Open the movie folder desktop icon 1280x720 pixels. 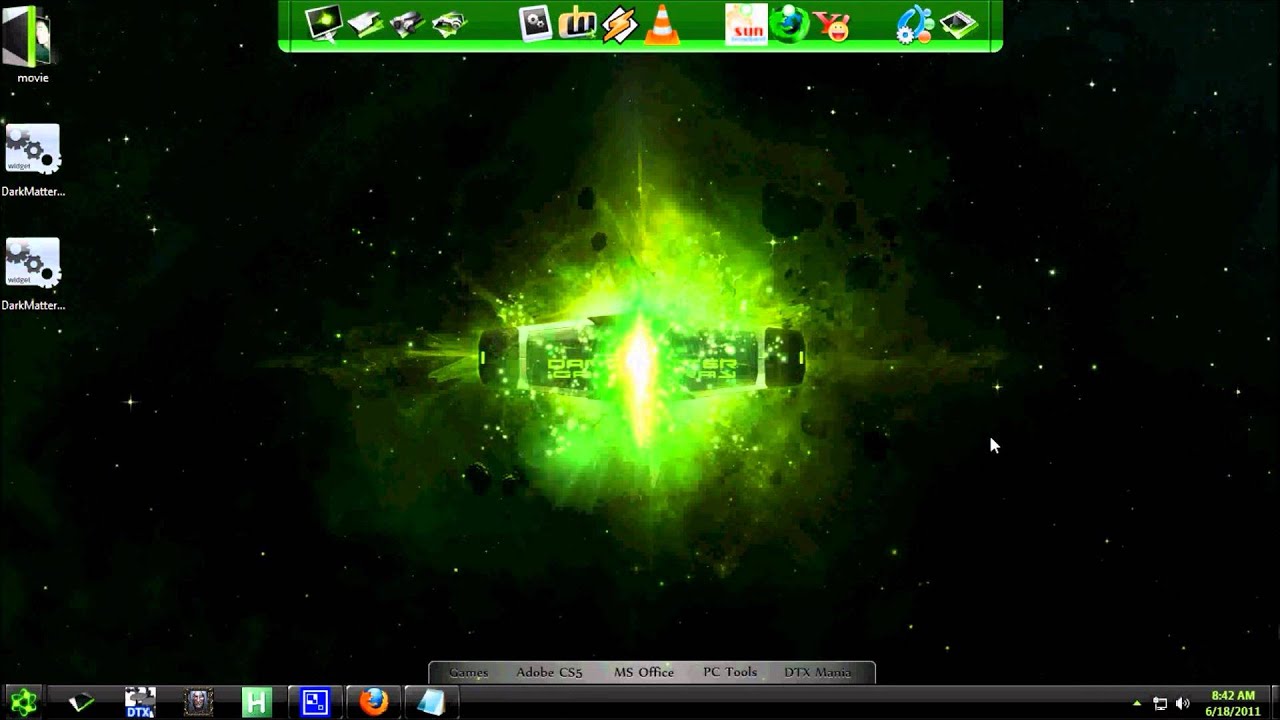[x=32, y=45]
